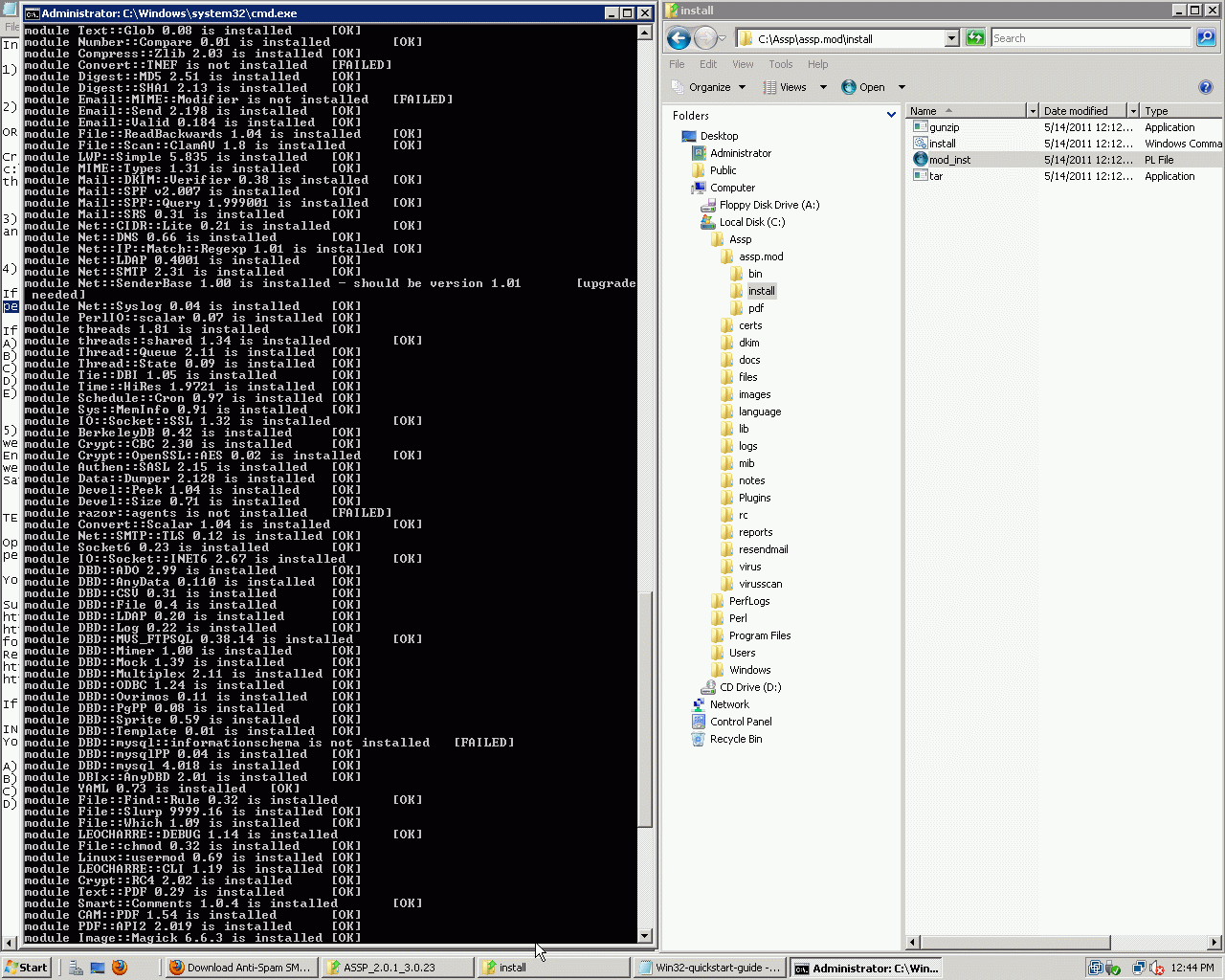Refresh the C:\Assp\assp.mod\install folder view
The width and height of the screenshot is (1225, 980).
pyautogui.click(x=975, y=38)
